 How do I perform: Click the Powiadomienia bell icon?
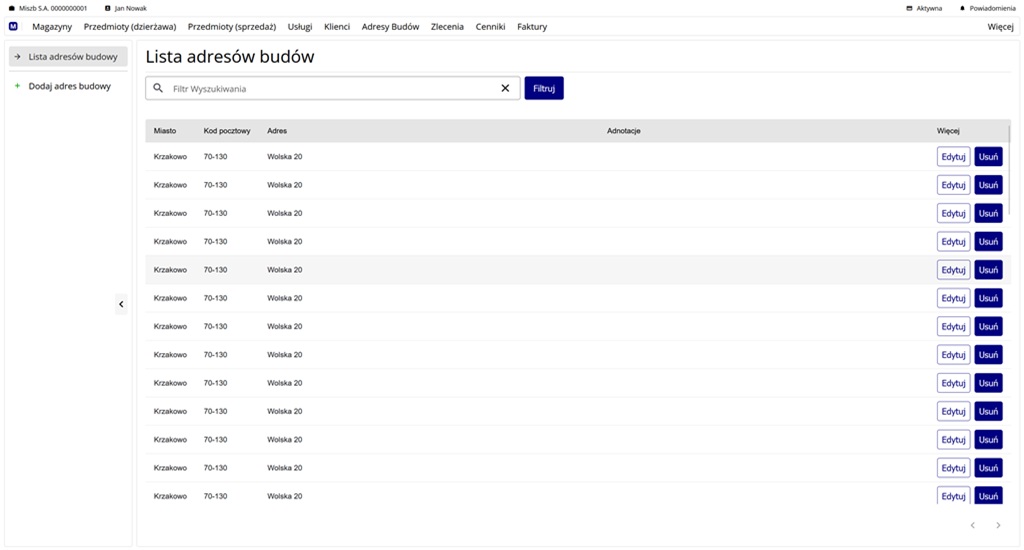tap(962, 8)
